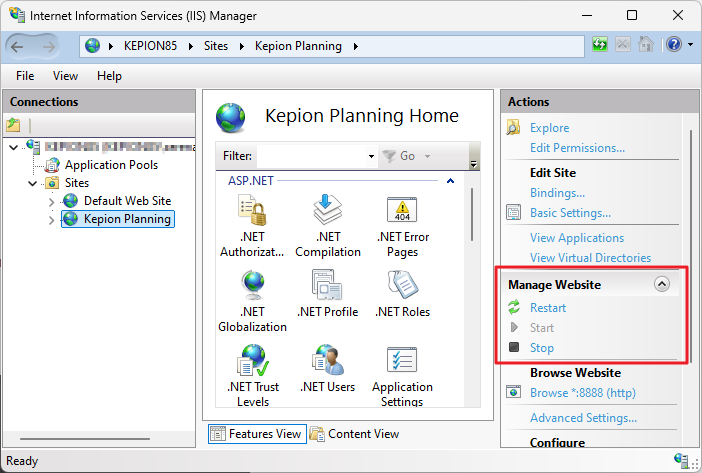Screen dimensions: 702x473
Task: Open the View menu
Action: coord(65,76)
